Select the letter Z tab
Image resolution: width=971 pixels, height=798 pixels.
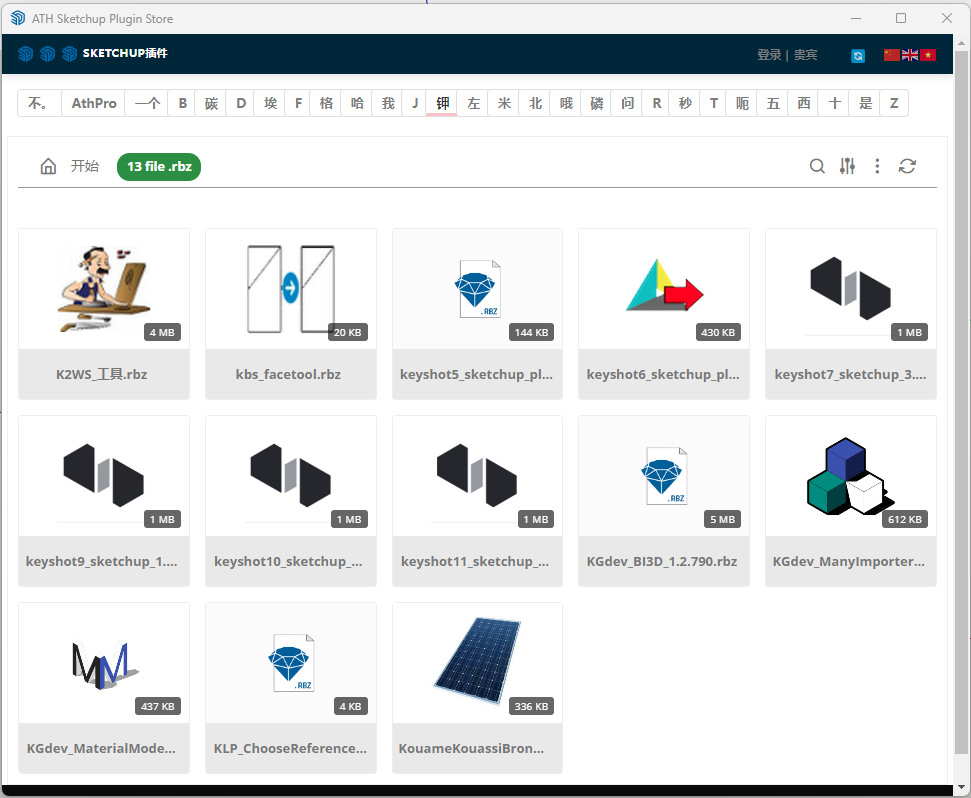(x=893, y=103)
